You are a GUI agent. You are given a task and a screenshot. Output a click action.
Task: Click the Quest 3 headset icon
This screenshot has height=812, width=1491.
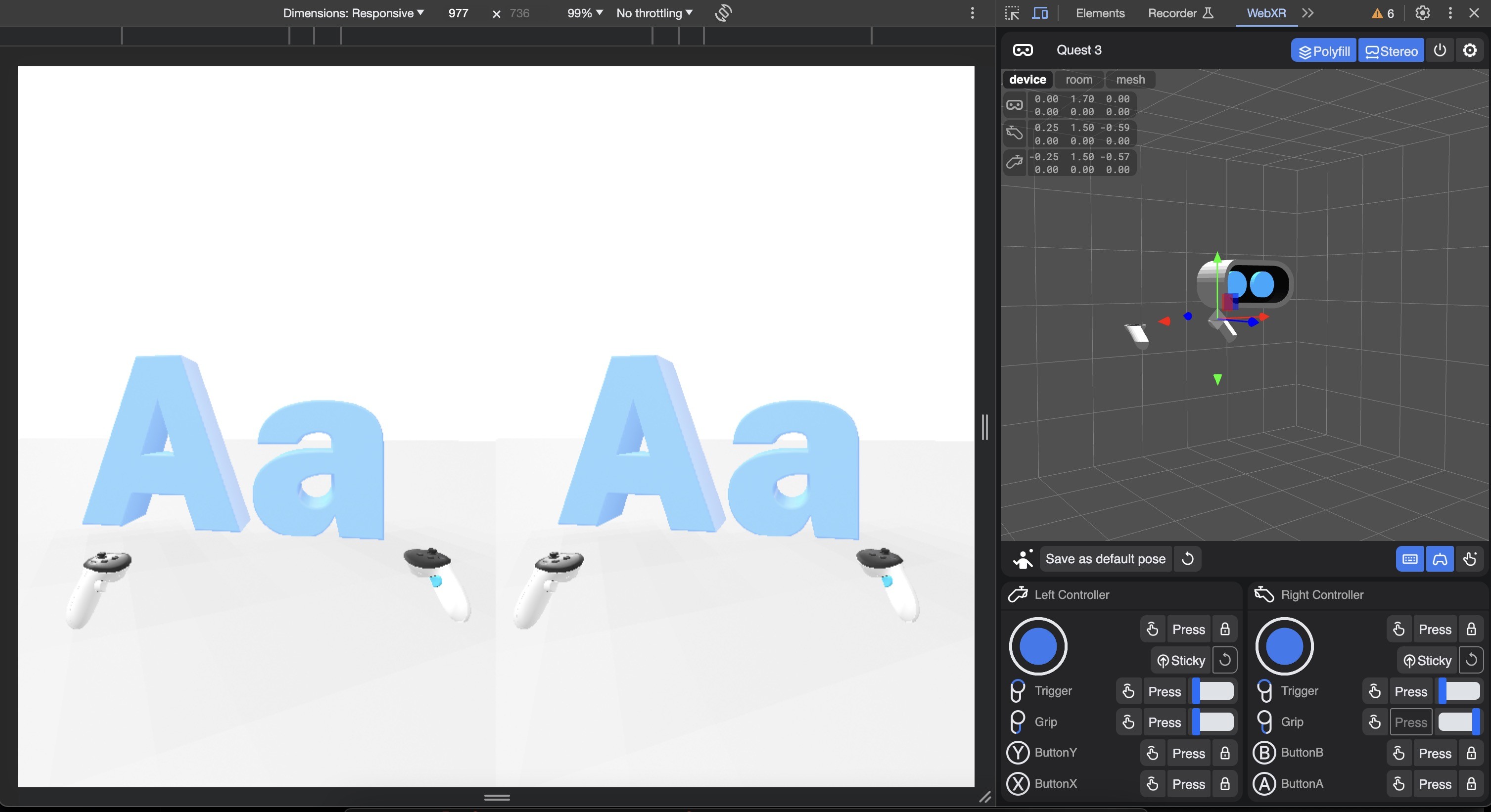coord(1023,50)
